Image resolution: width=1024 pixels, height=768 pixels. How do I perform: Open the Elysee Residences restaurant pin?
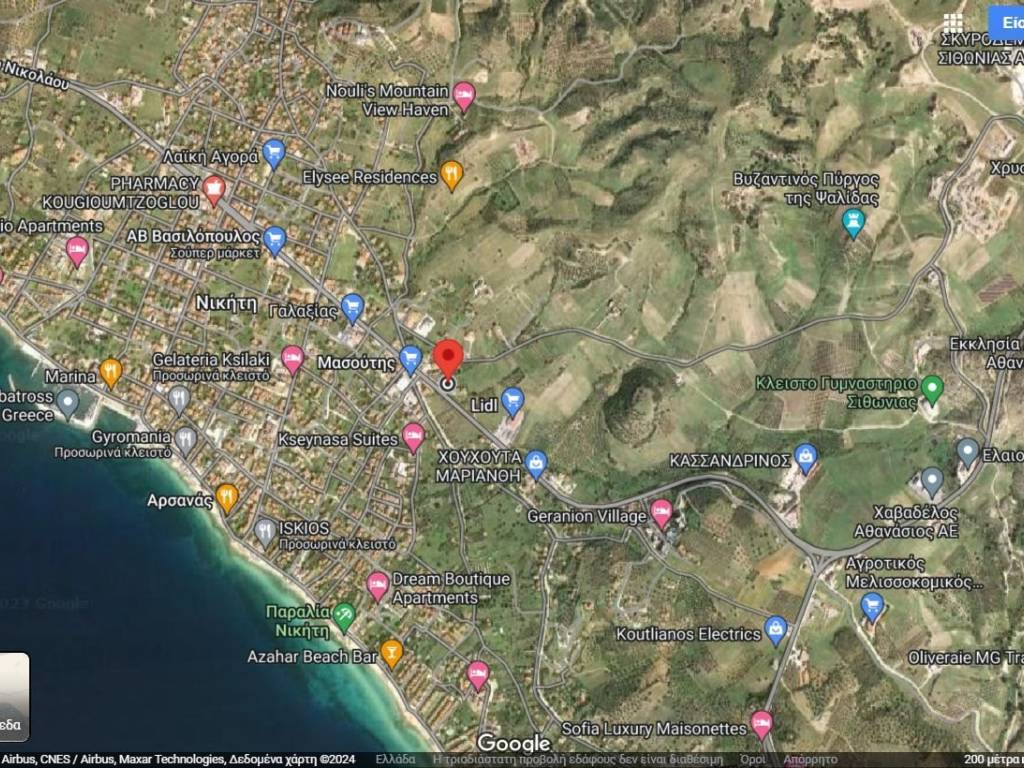tap(452, 176)
